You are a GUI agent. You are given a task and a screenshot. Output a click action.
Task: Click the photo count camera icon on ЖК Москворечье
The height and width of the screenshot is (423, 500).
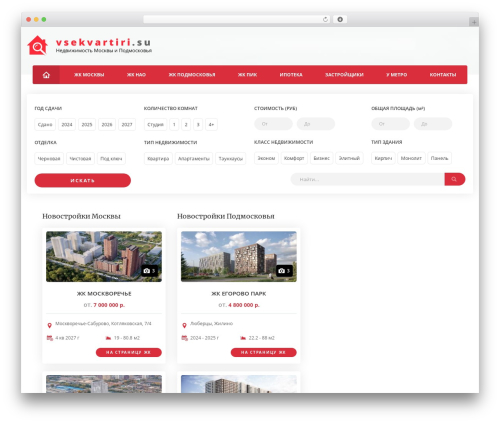pos(146,271)
